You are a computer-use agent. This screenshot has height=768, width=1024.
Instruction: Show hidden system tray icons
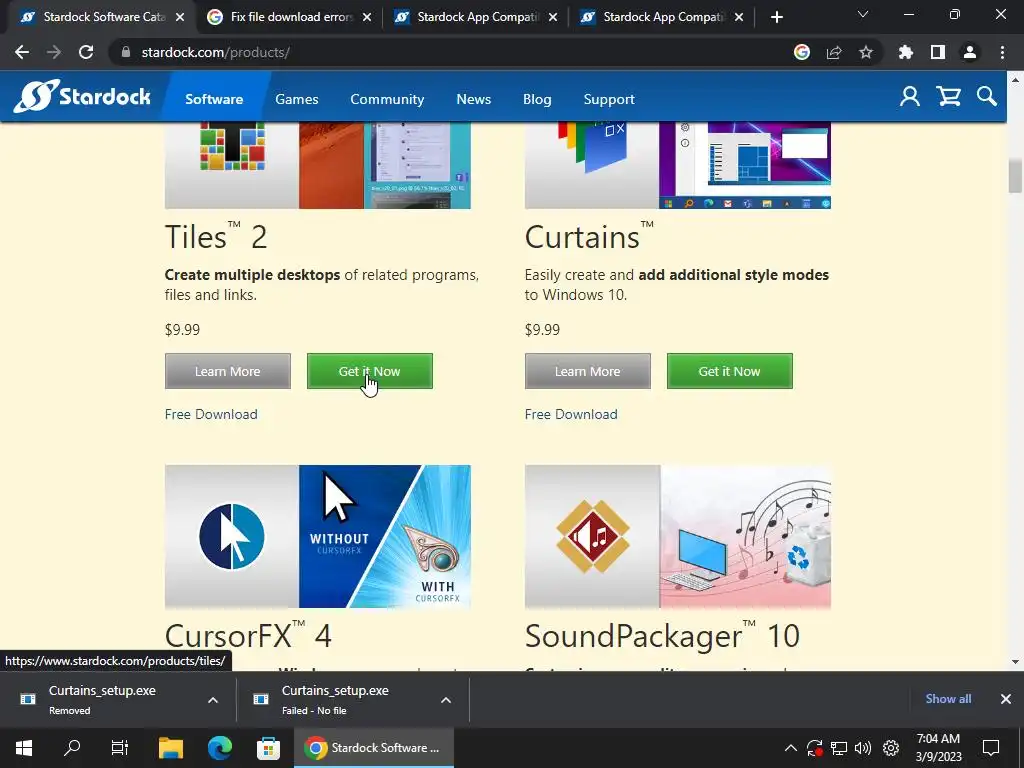click(790, 748)
